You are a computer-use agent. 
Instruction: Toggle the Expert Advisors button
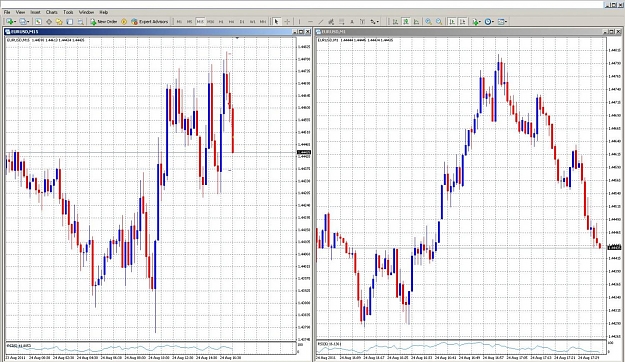point(150,22)
